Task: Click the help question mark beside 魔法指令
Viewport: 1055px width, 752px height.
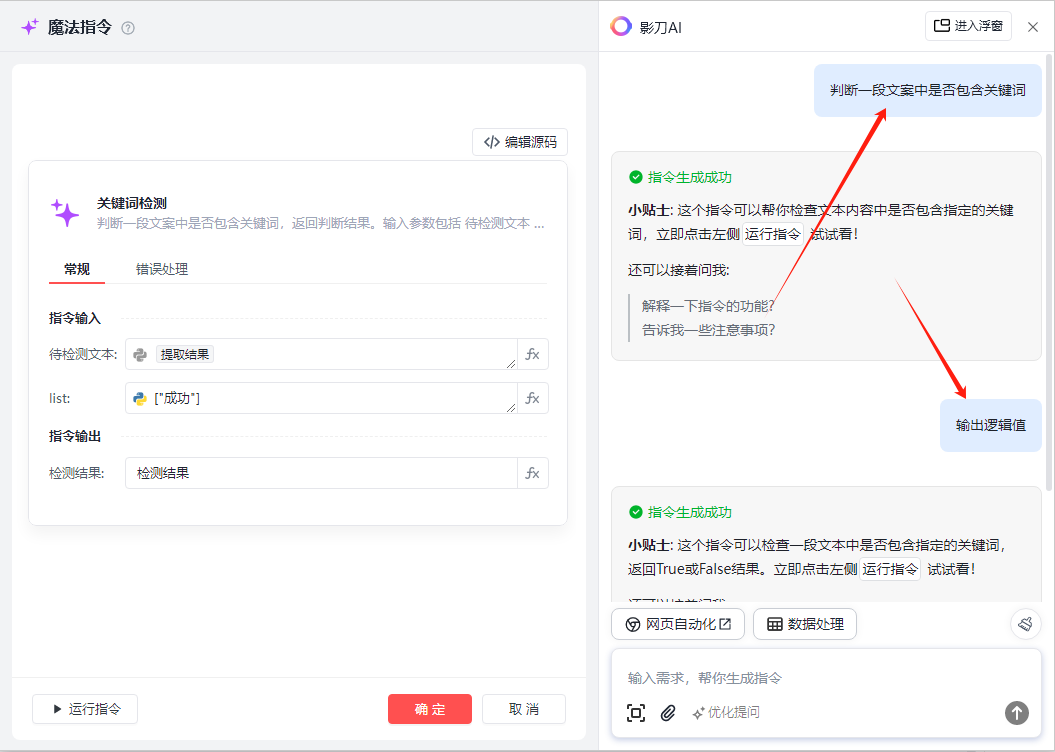Action: tap(128, 28)
